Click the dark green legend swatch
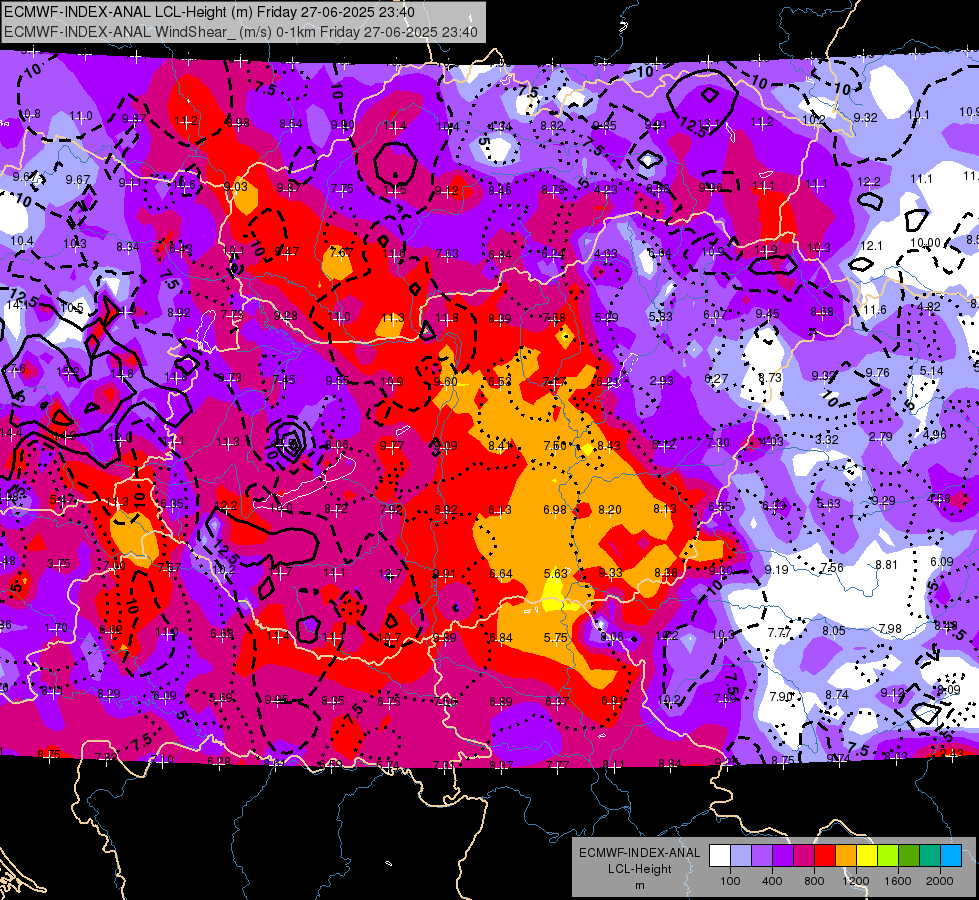 click(x=909, y=855)
